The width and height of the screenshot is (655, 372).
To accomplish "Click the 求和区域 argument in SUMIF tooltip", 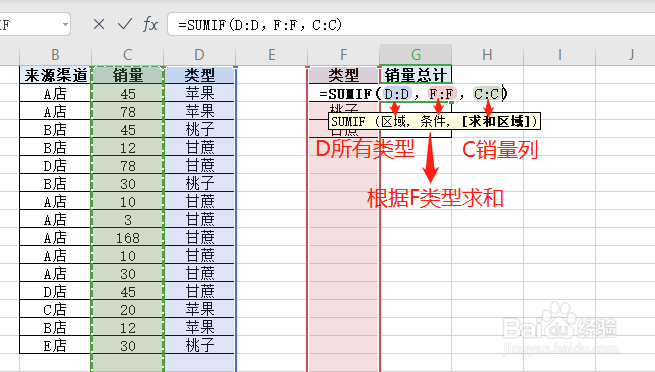I will click(x=495, y=121).
